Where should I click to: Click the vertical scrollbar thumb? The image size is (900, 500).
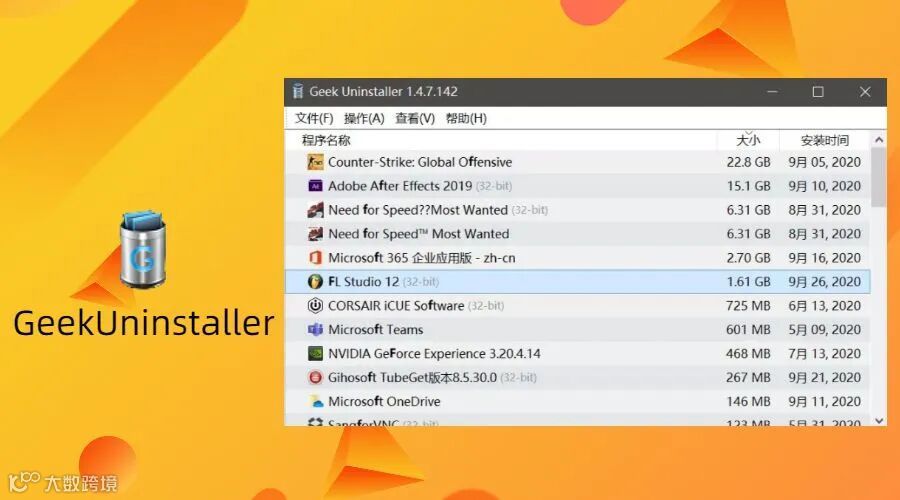[879, 177]
